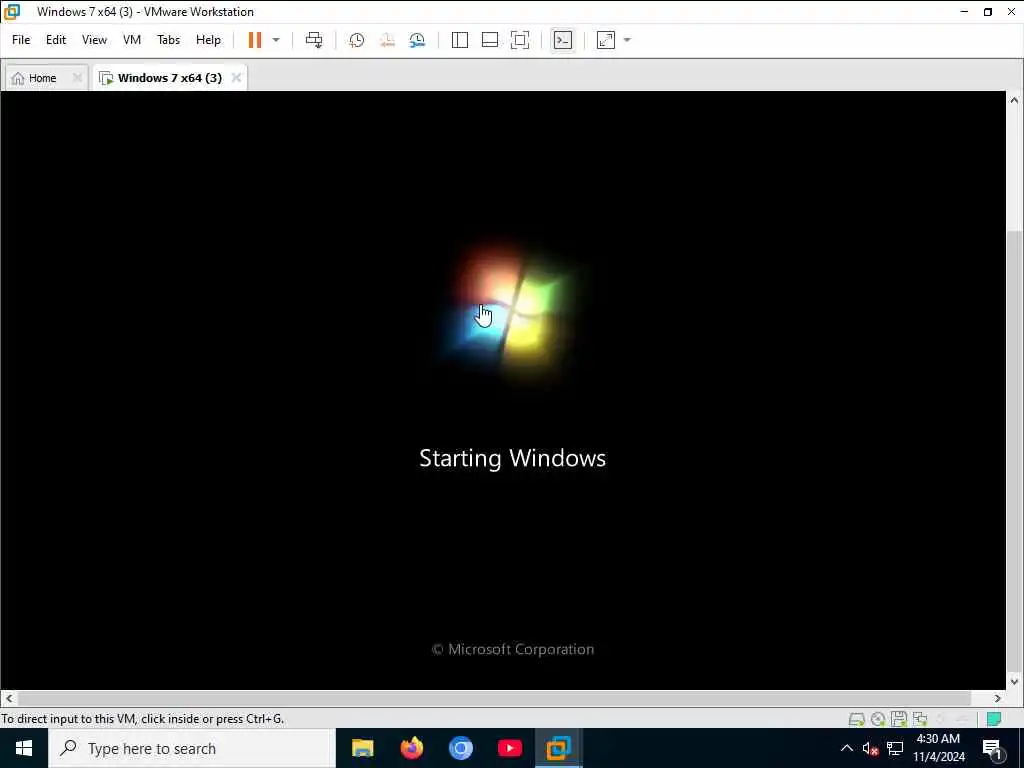Open the Action Center notifications icon
The width and height of the screenshot is (1024, 768).
[992, 748]
